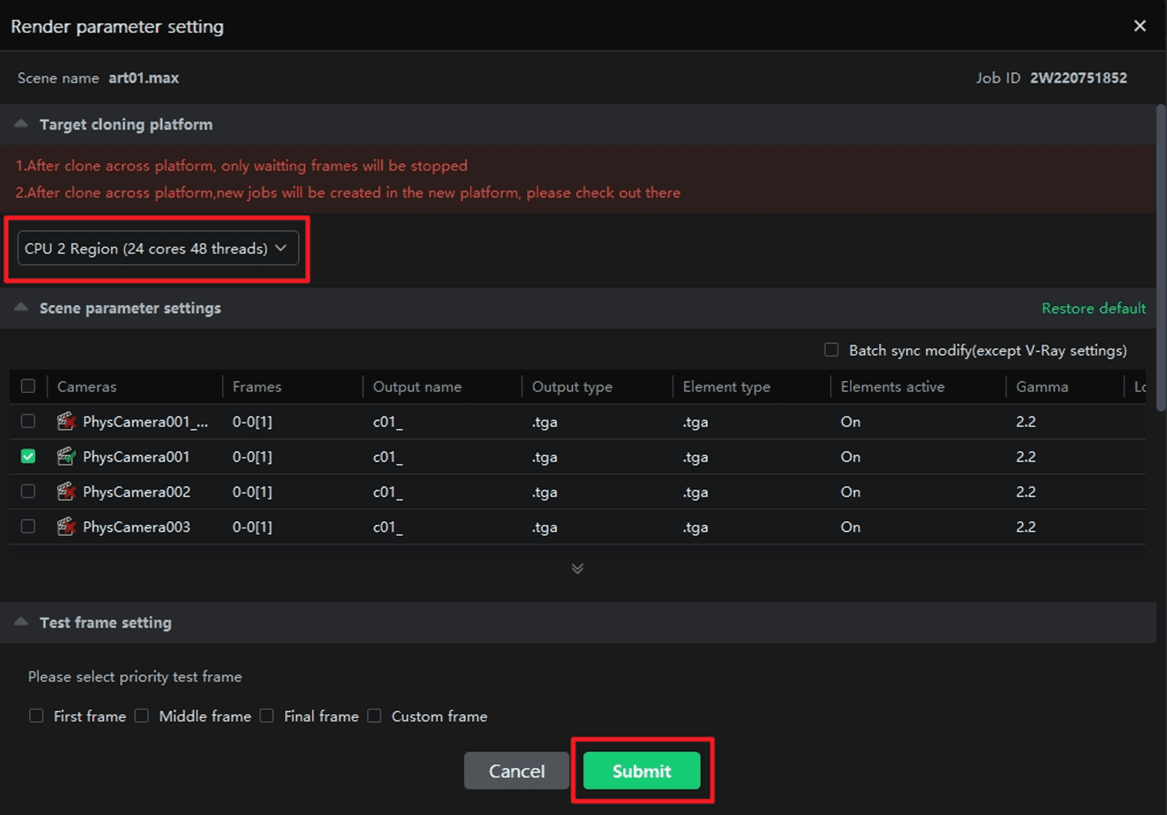This screenshot has width=1167, height=815.
Task: Expand more rows with double-chevron arrow
Action: point(577,568)
